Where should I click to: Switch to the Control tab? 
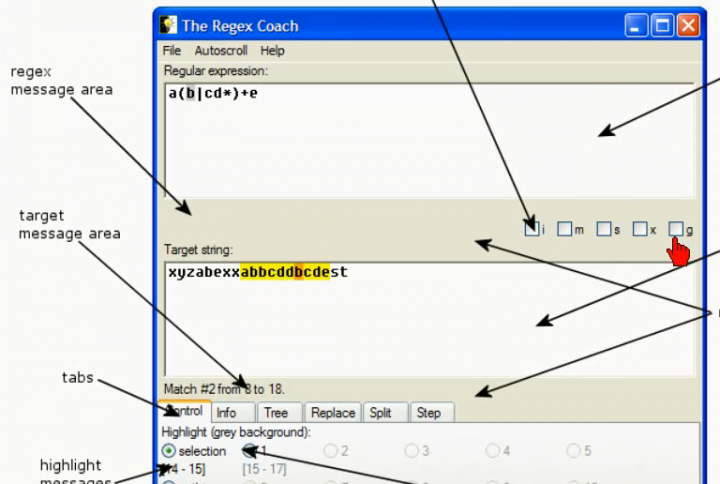coord(185,411)
